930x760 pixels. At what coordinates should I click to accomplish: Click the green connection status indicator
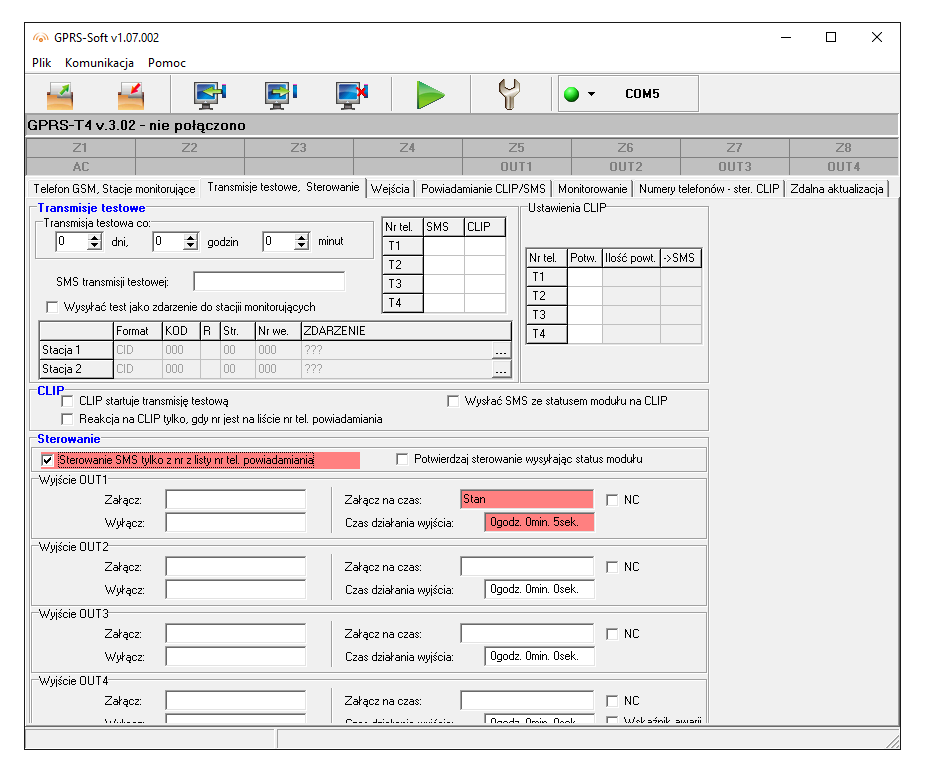click(x=572, y=95)
